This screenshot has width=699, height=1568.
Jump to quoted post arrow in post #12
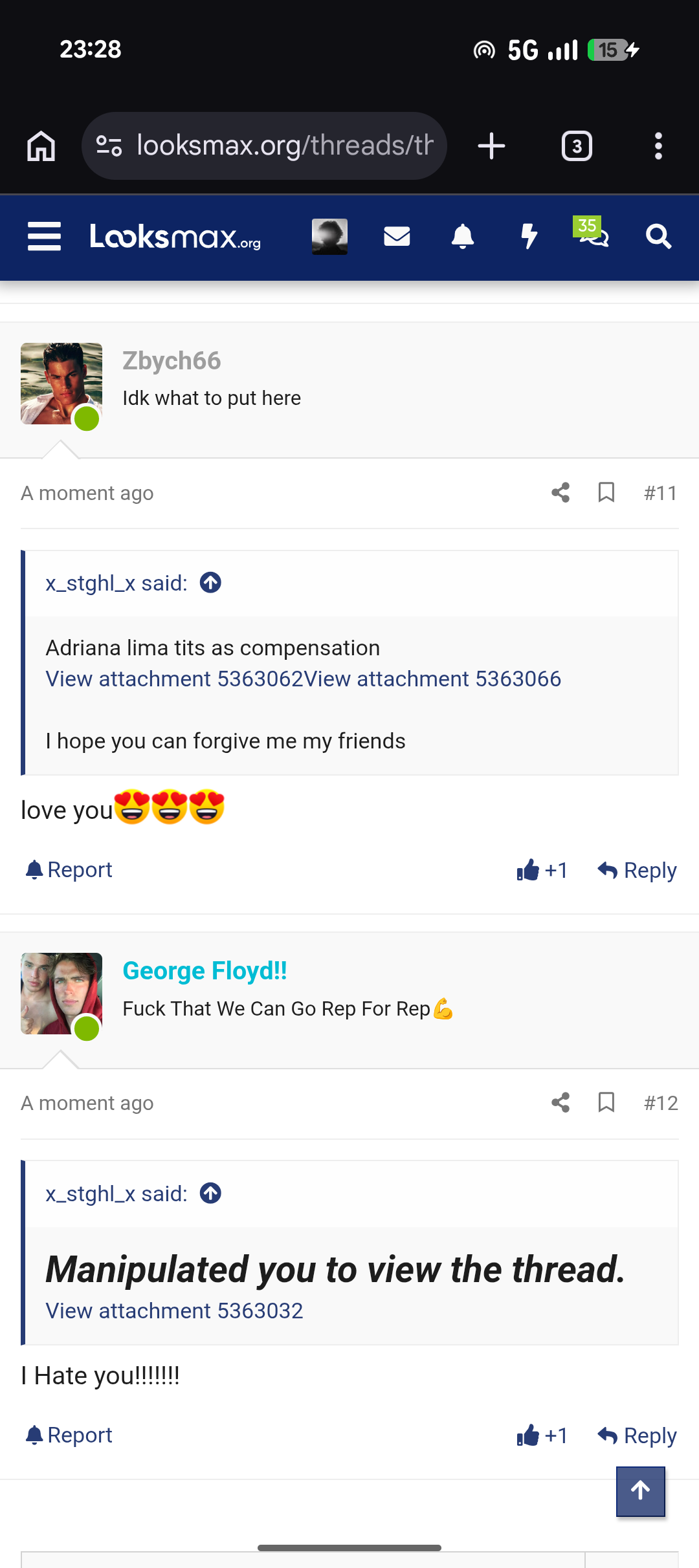[x=210, y=1193]
